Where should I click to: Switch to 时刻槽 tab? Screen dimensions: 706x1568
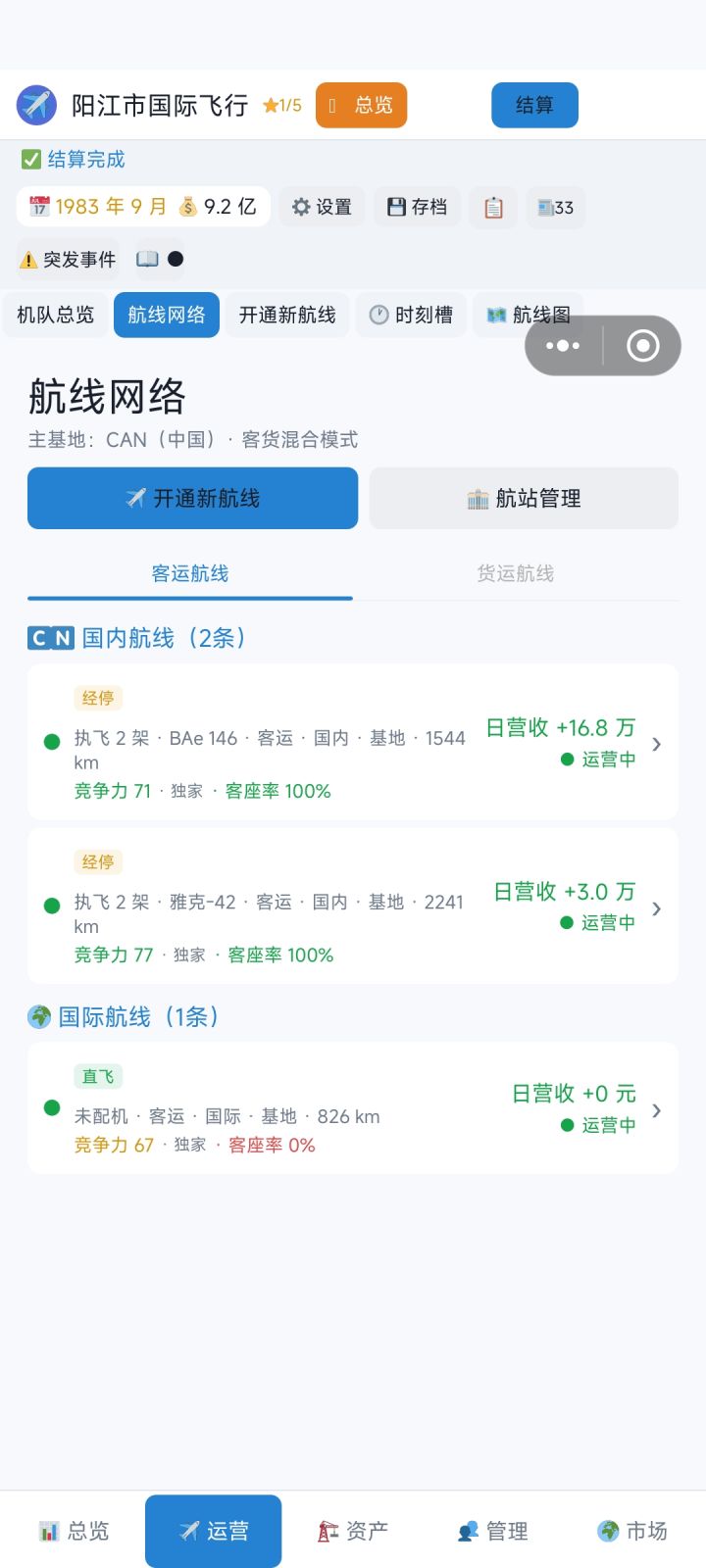click(411, 315)
